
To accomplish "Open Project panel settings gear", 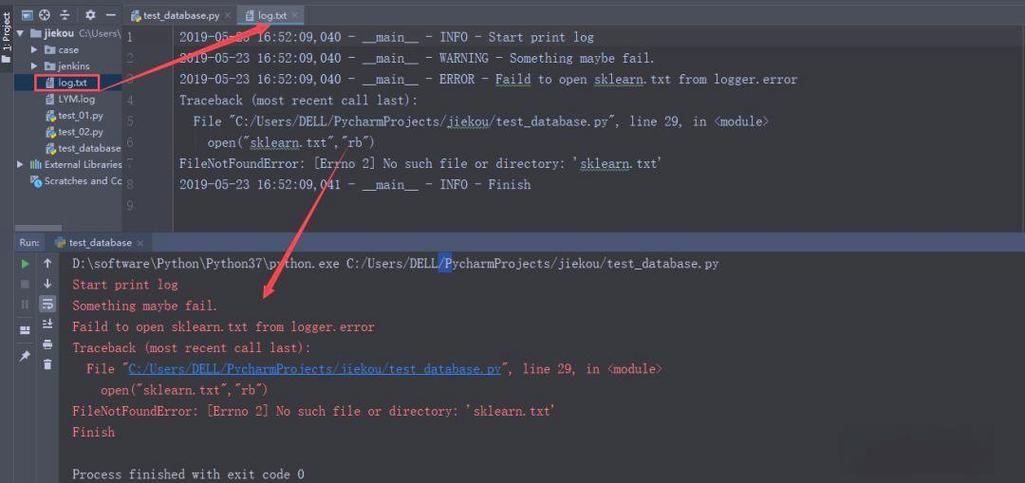I will [x=90, y=14].
